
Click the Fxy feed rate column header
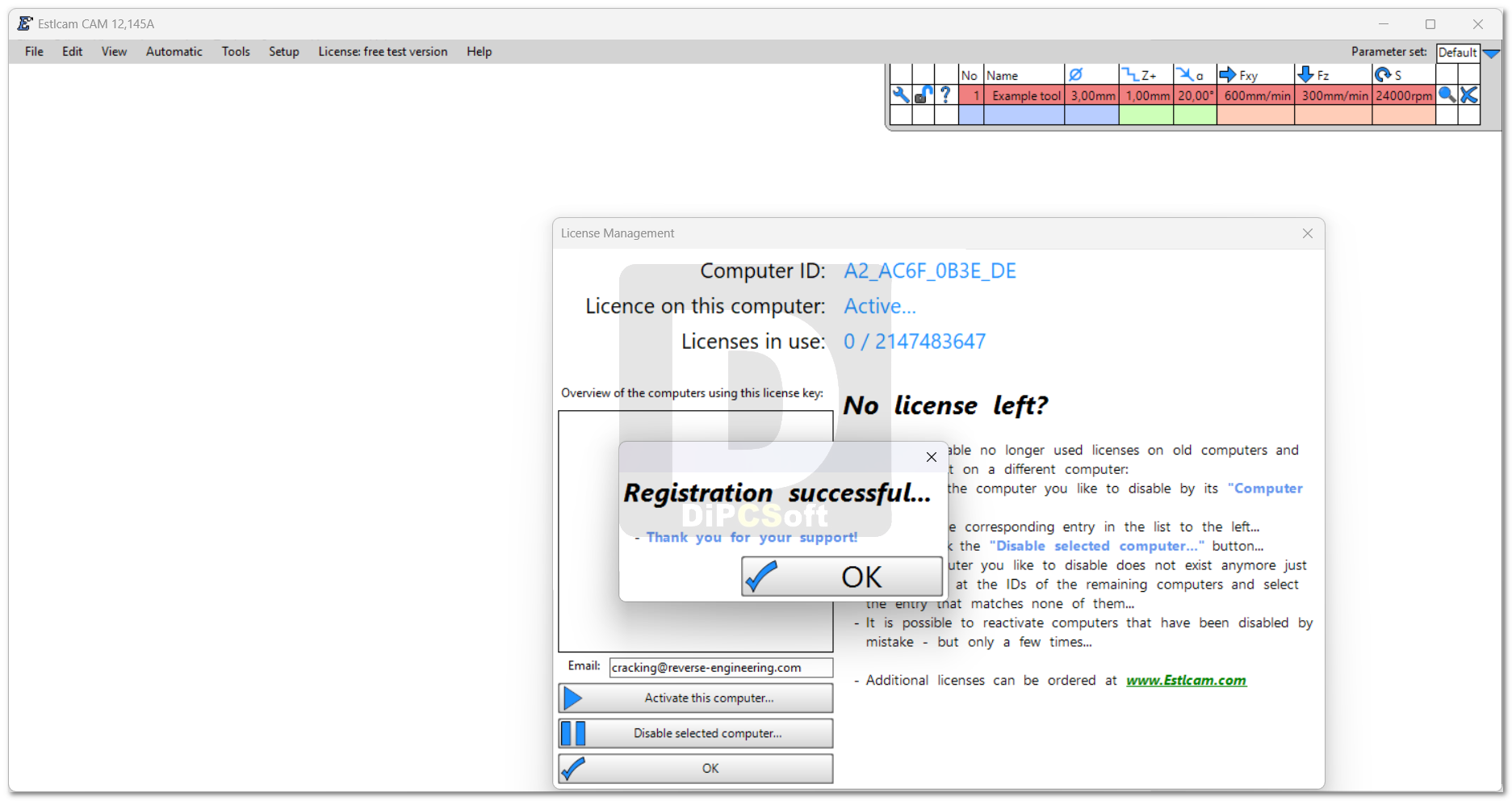pyautogui.click(x=1255, y=75)
